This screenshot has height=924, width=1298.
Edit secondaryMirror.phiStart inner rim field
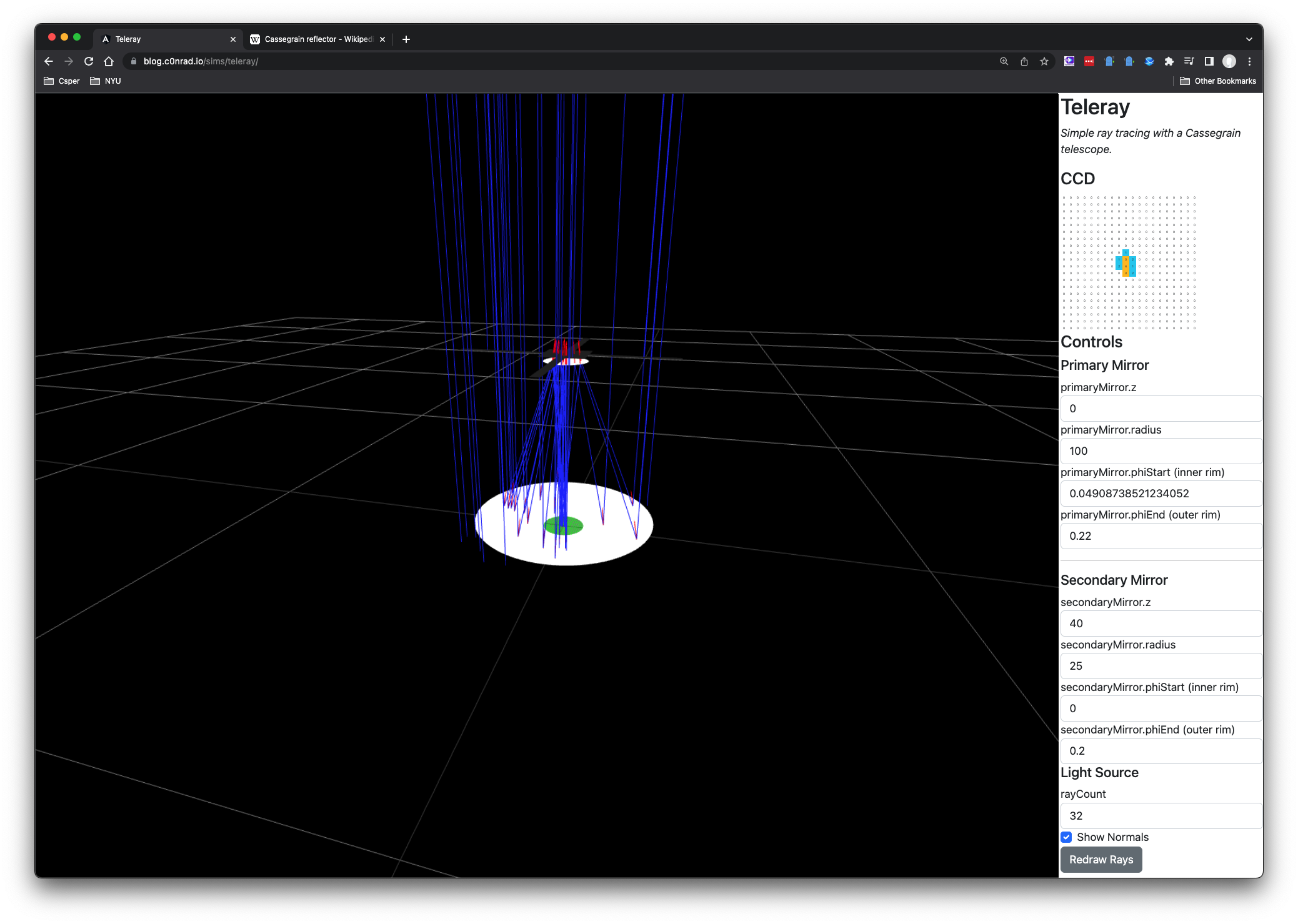point(1161,708)
